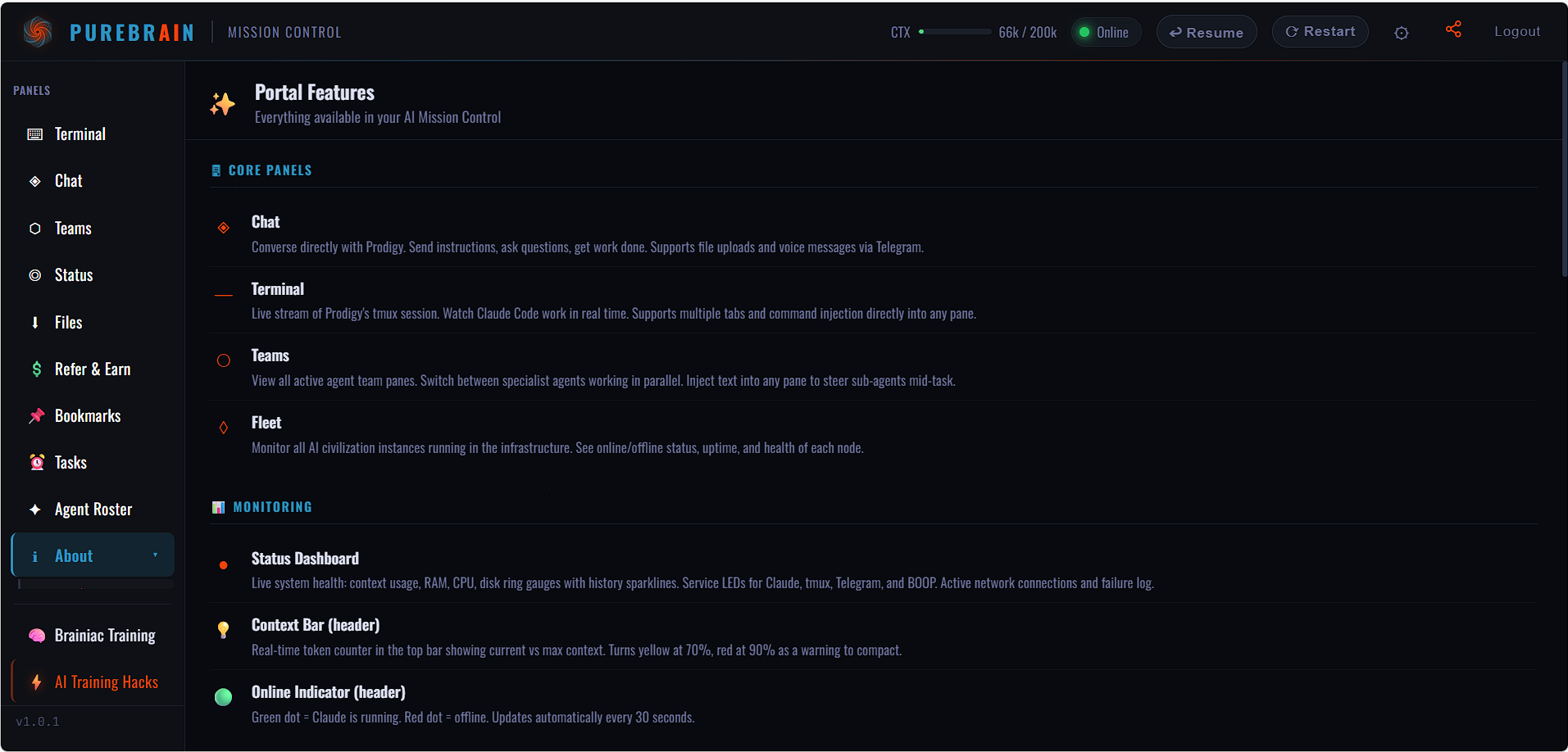1568x752 pixels.
Task: Click the CTX context usage progress bar
Action: tap(955, 32)
